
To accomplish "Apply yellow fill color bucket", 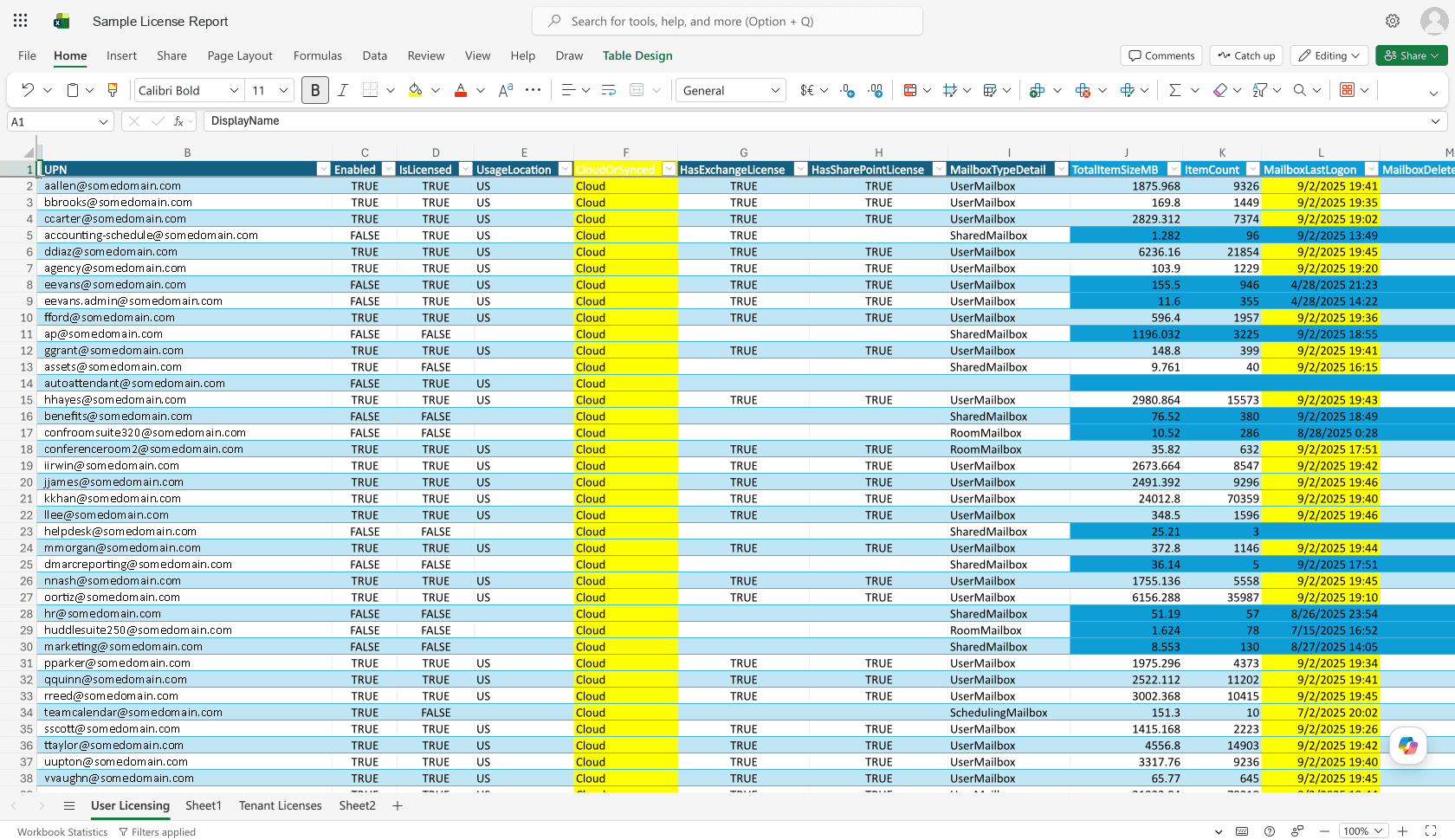I will (x=416, y=90).
